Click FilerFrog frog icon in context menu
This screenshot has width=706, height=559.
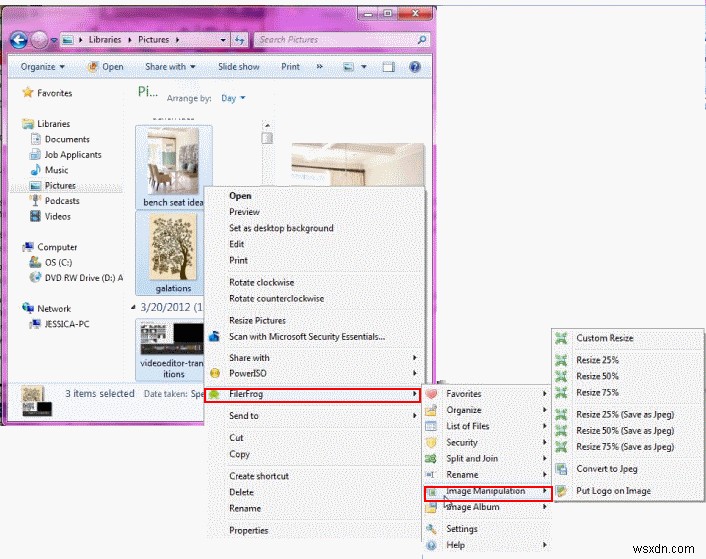pyautogui.click(x=214, y=395)
